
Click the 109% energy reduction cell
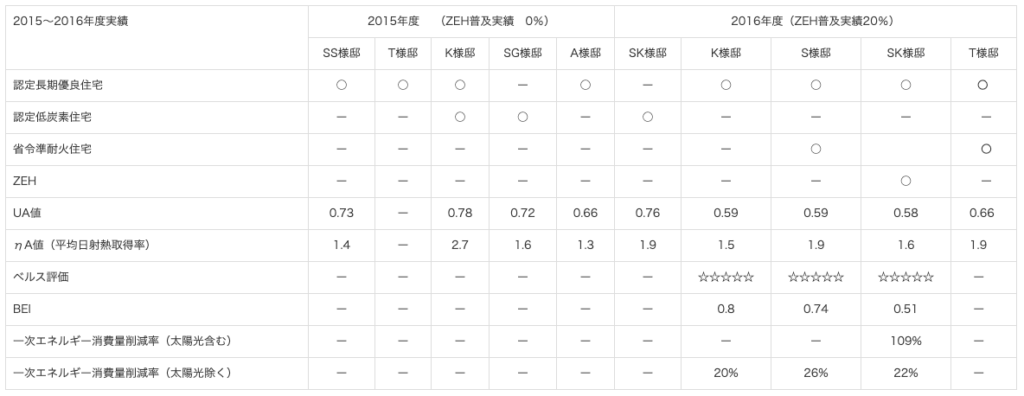pos(905,341)
